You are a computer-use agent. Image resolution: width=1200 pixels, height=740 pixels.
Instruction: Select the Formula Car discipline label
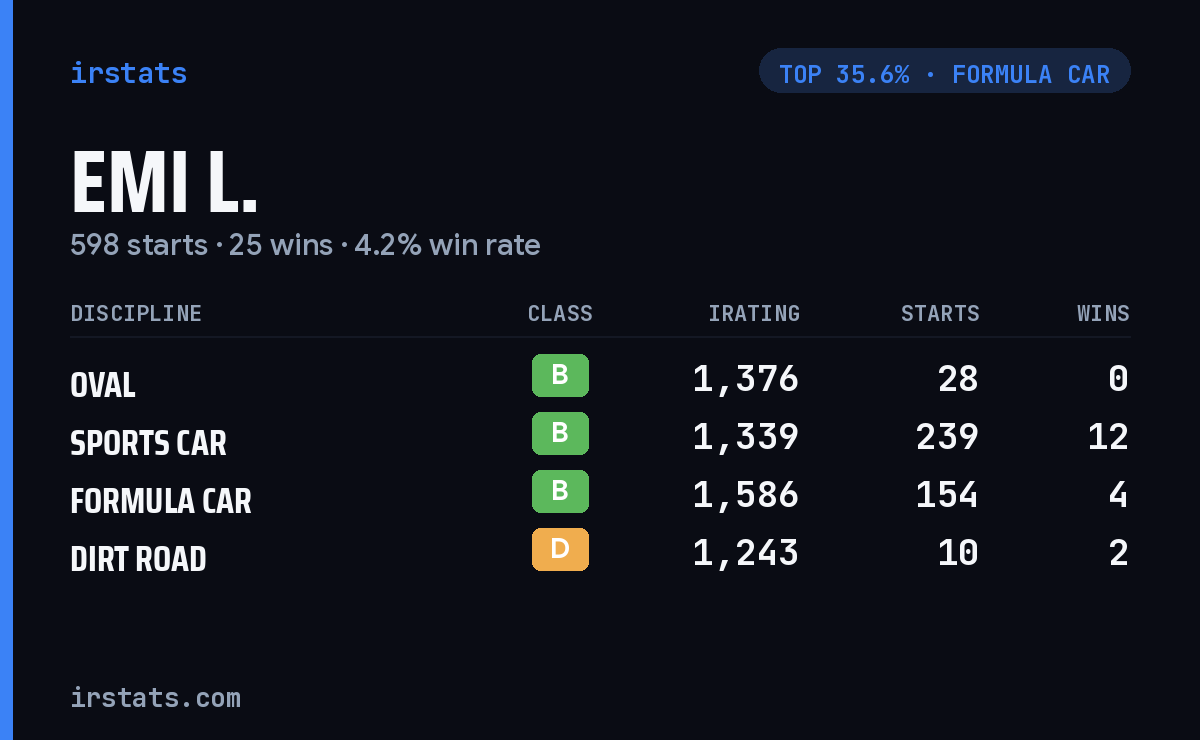click(161, 501)
